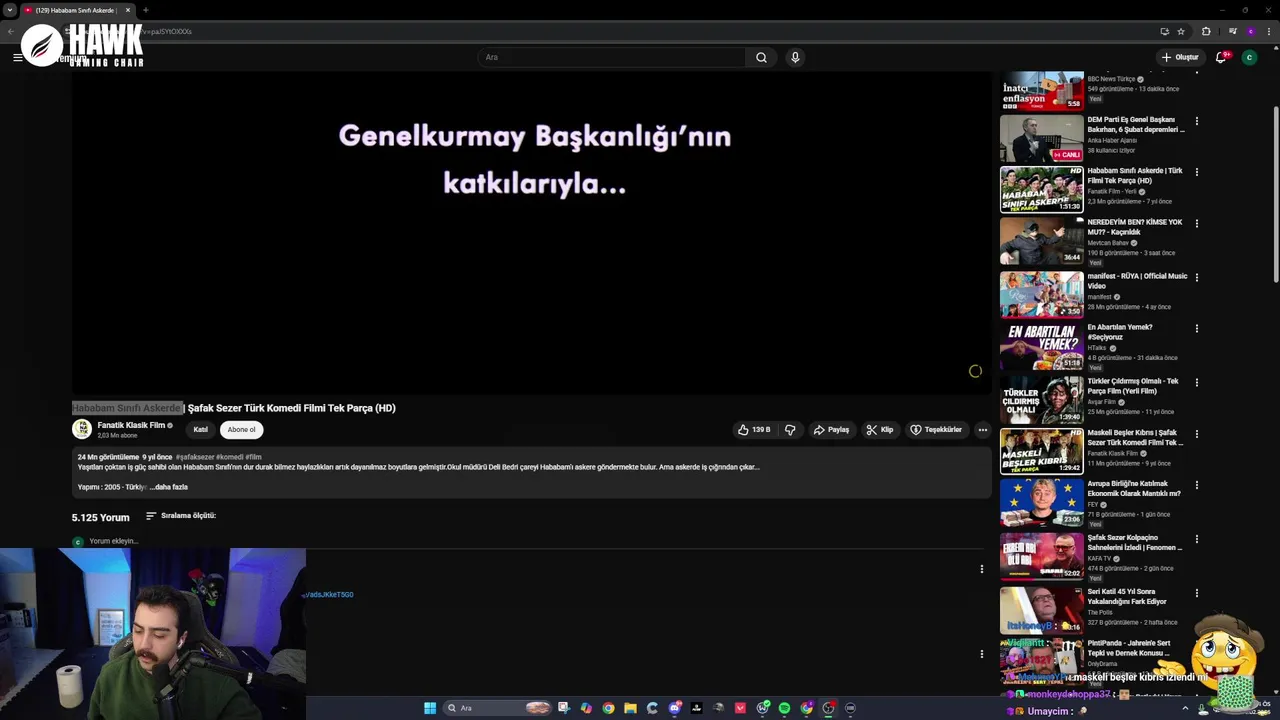Open the Sıralama ölçütü sort dropdown

click(181, 516)
